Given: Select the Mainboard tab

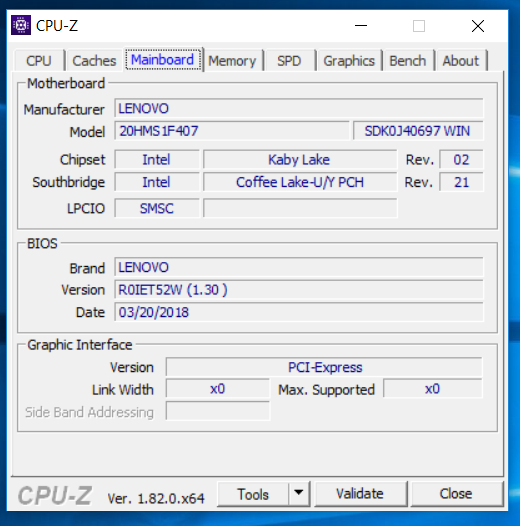Looking at the screenshot, I should 163,60.
